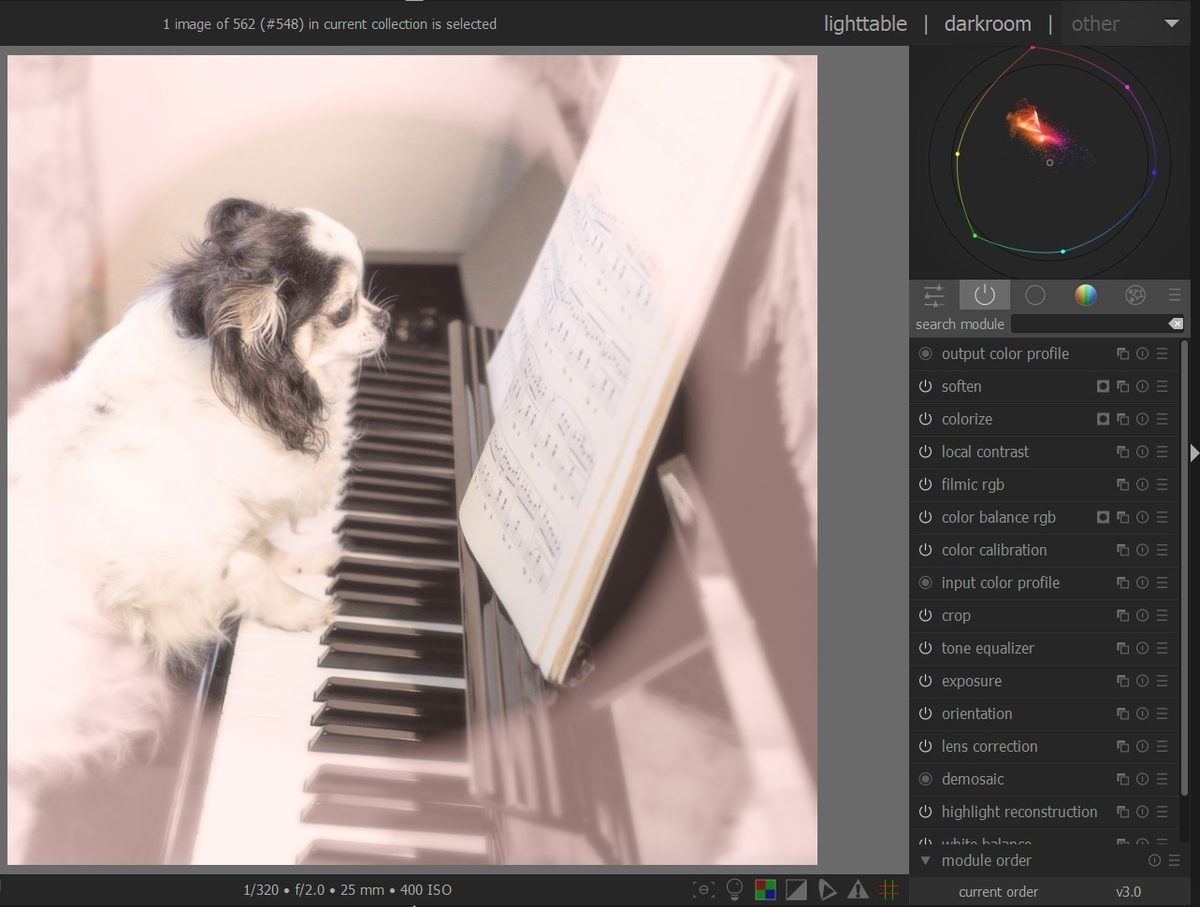1200x907 pixels.
Task: Switch to lighttable view
Action: coord(865,23)
